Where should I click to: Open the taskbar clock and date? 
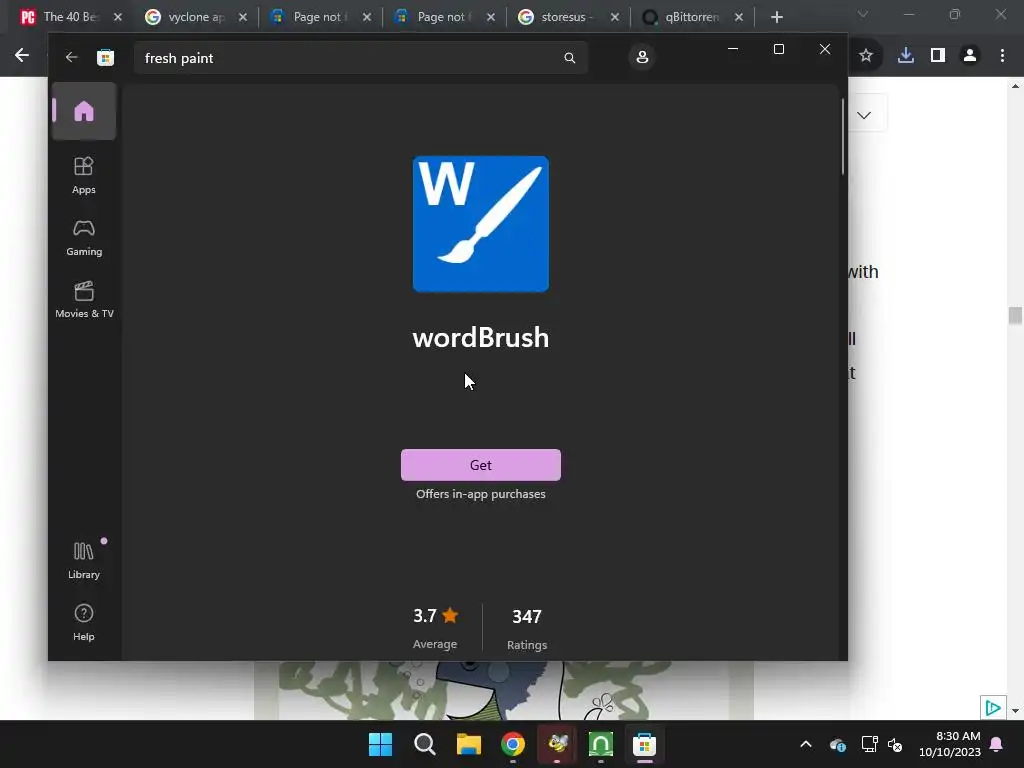click(950, 744)
